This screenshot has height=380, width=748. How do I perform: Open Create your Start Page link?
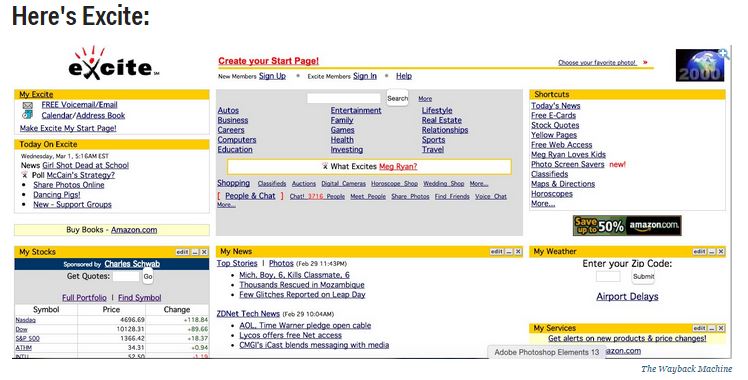point(269,61)
